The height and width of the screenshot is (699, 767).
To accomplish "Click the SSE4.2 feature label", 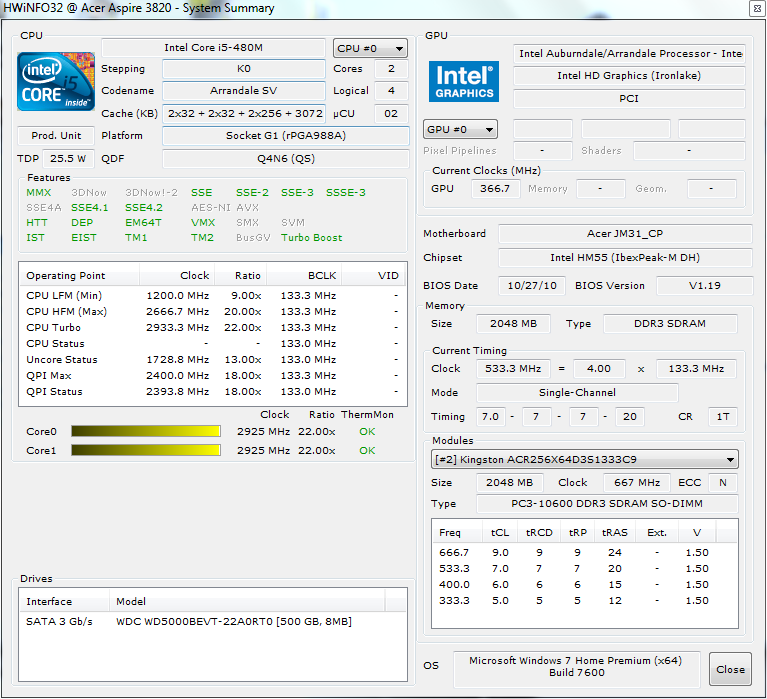I will 144,207.
